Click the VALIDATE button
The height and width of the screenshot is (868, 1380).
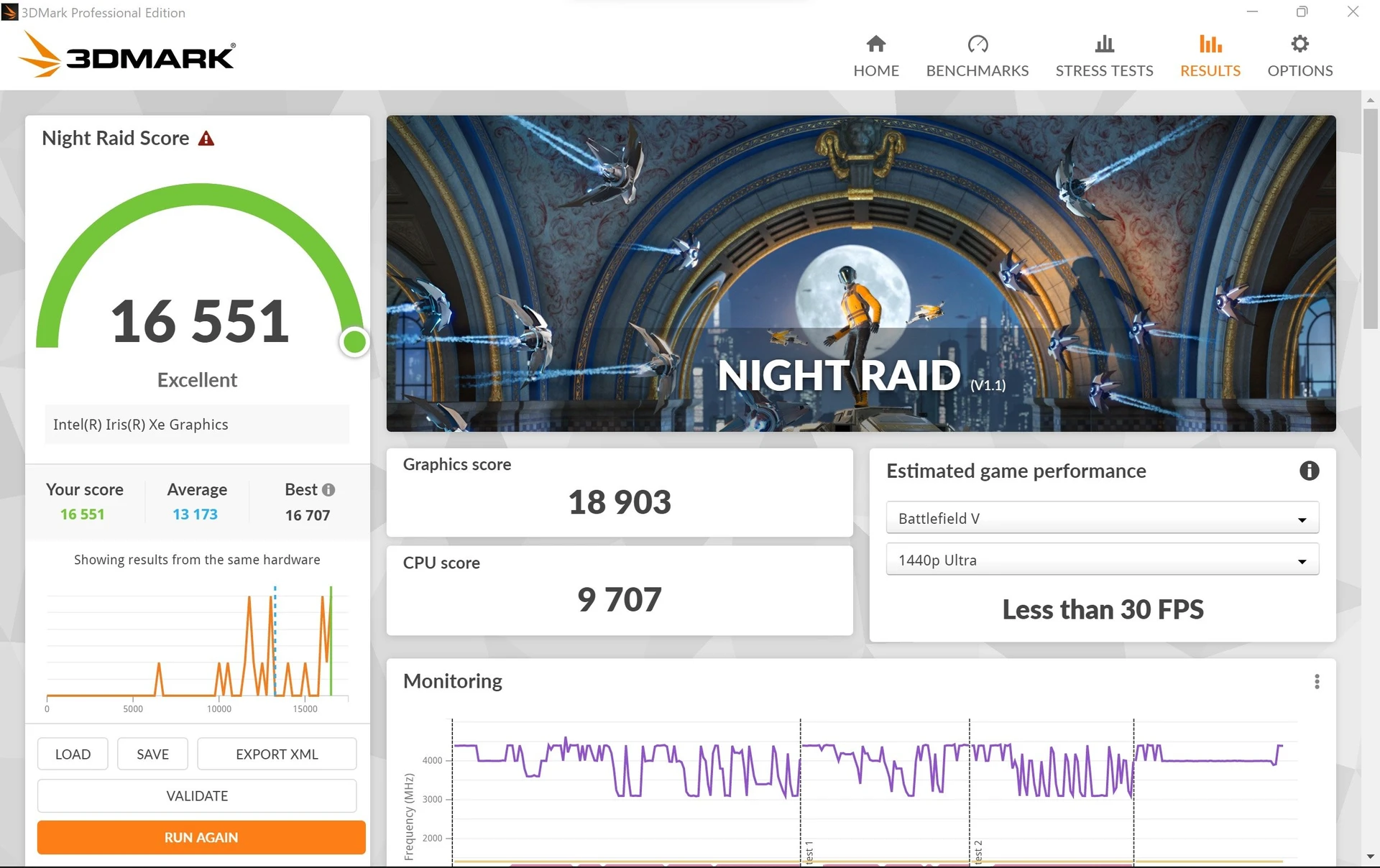197,795
